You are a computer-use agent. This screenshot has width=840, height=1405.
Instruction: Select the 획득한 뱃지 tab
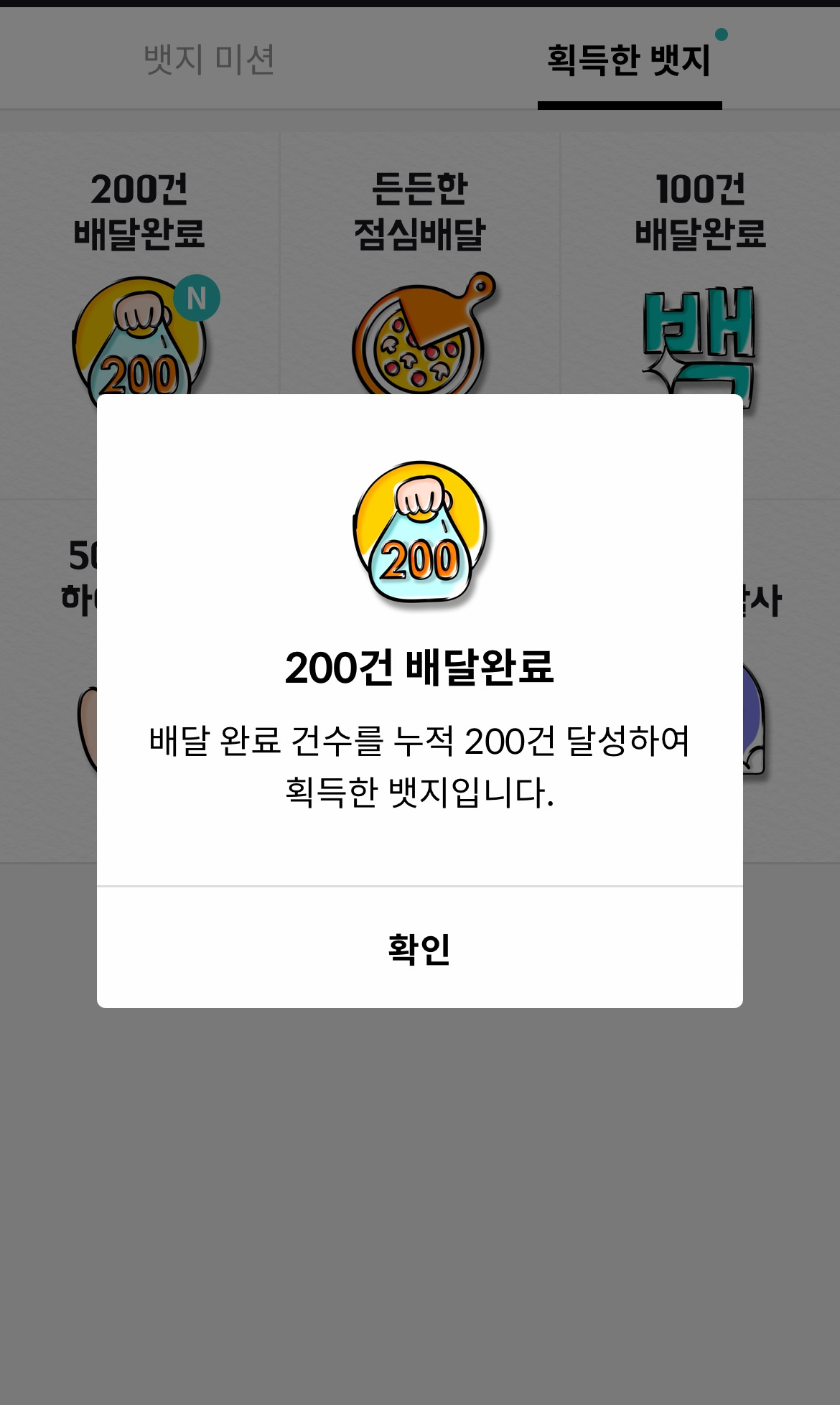[x=629, y=60]
